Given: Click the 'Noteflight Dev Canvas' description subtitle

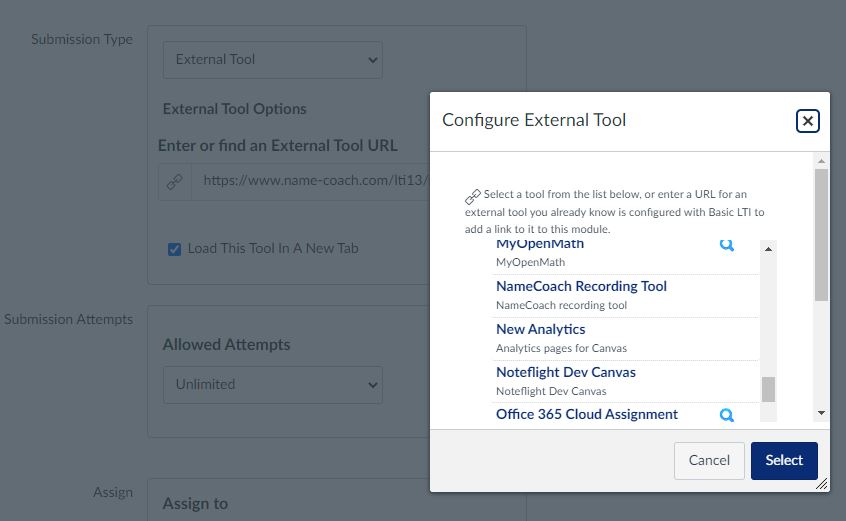Looking at the screenshot, I should [551, 391].
